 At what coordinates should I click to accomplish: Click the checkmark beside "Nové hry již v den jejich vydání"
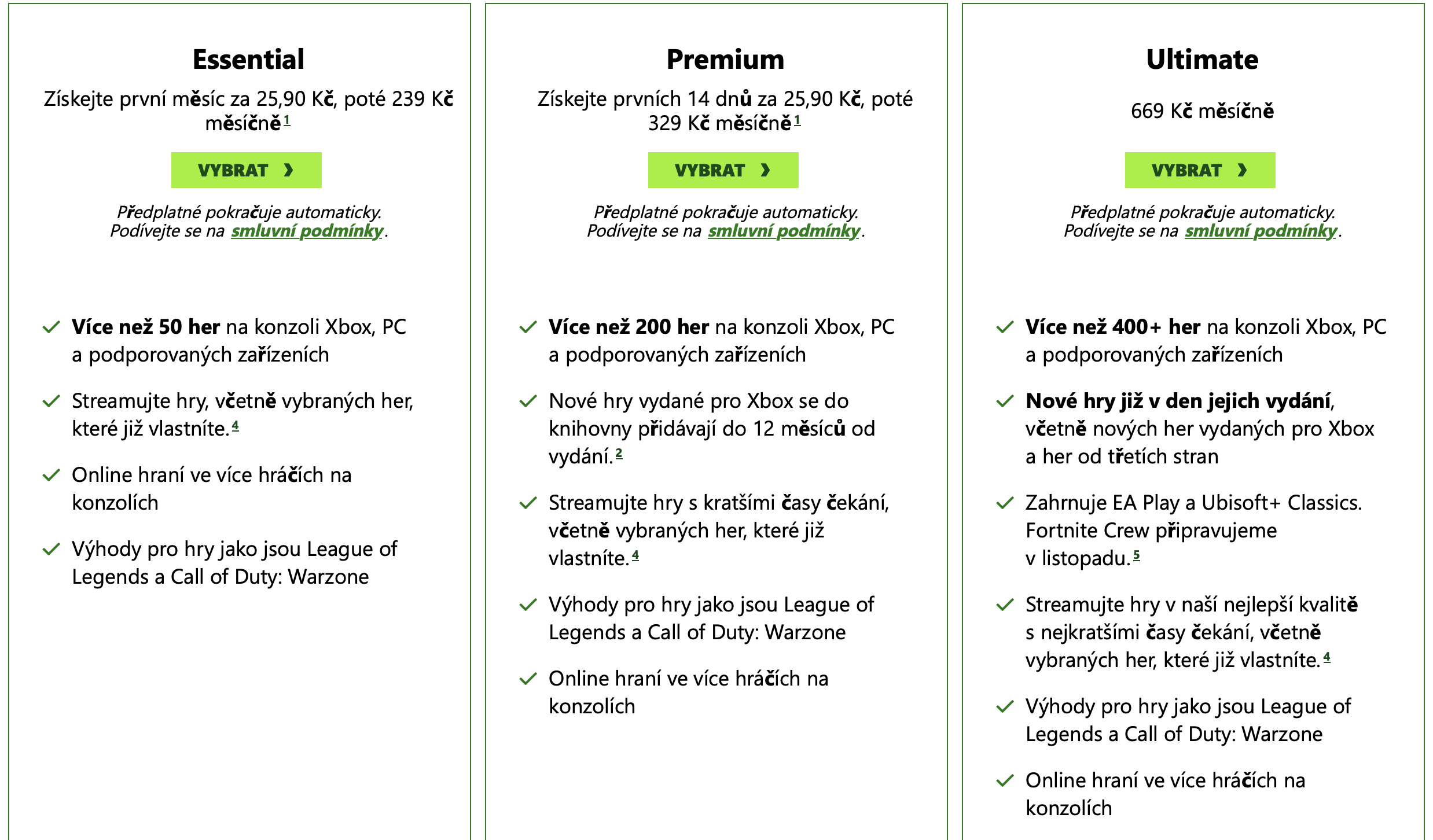point(1005,400)
